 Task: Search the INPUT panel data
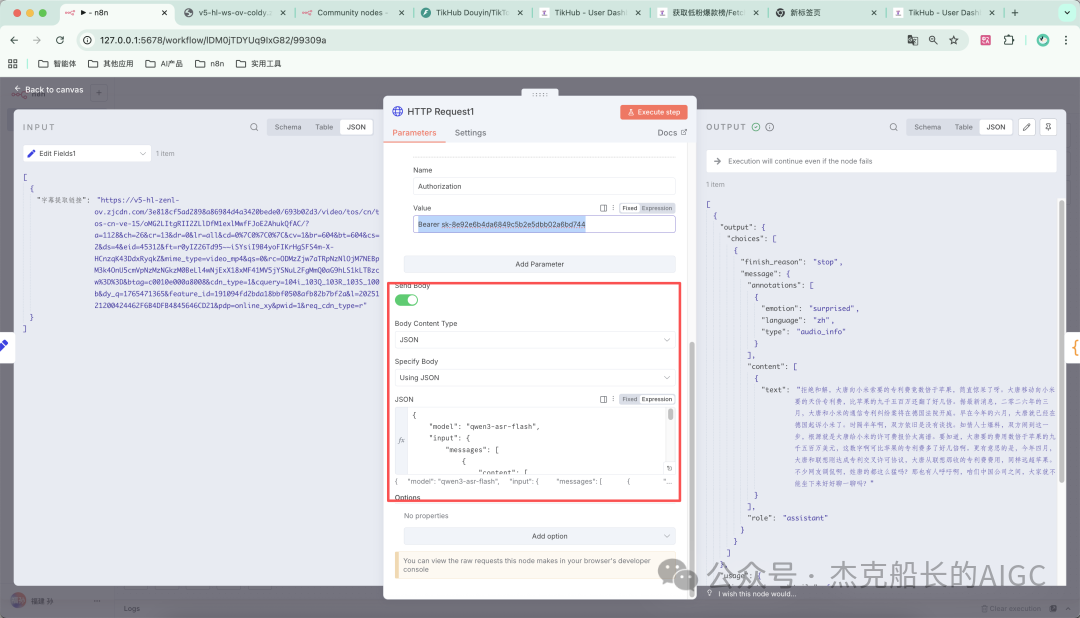pos(254,127)
